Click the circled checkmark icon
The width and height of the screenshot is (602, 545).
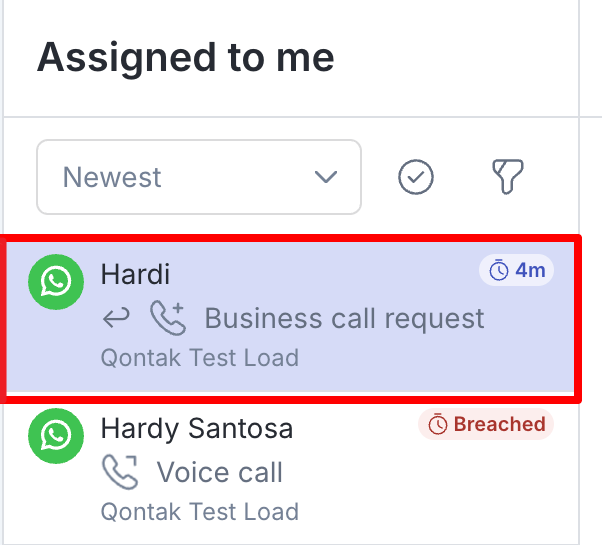click(x=415, y=178)
